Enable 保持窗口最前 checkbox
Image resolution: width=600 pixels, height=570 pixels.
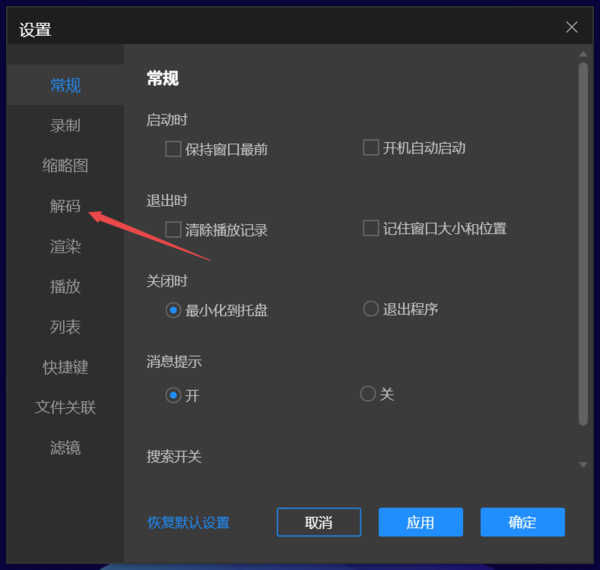[x=173, y=149]
